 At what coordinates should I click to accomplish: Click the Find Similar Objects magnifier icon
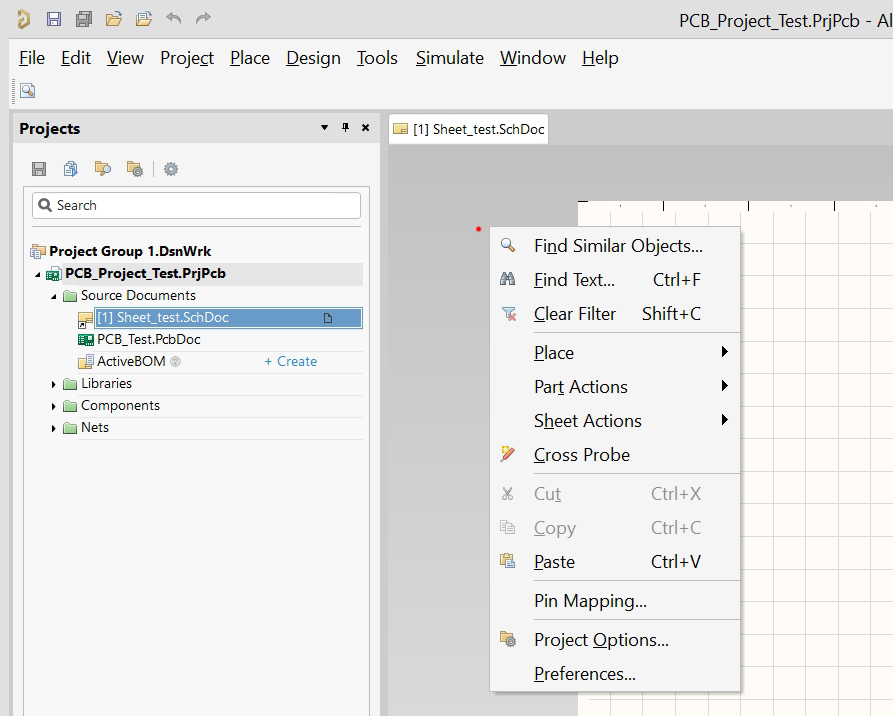(x=507, y=246)
